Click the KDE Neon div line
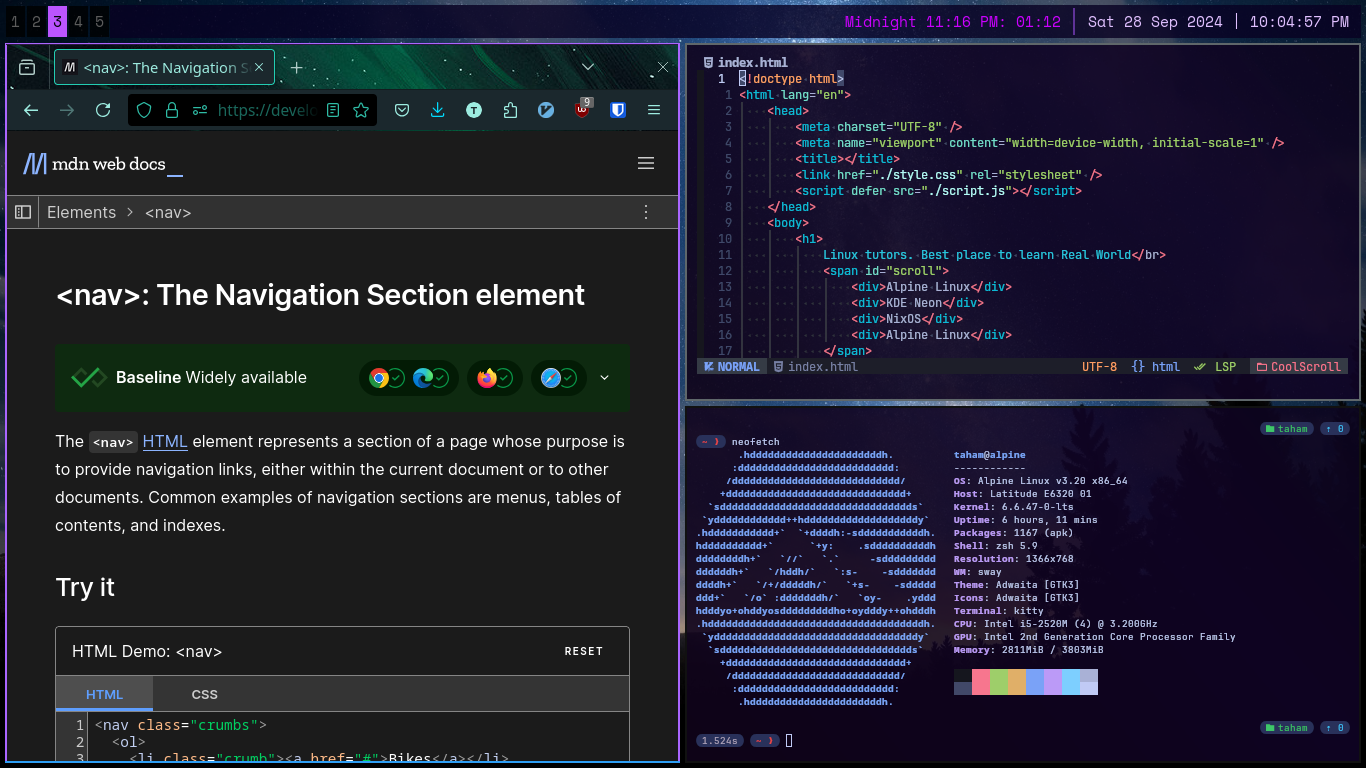 [x=917, y=303]
